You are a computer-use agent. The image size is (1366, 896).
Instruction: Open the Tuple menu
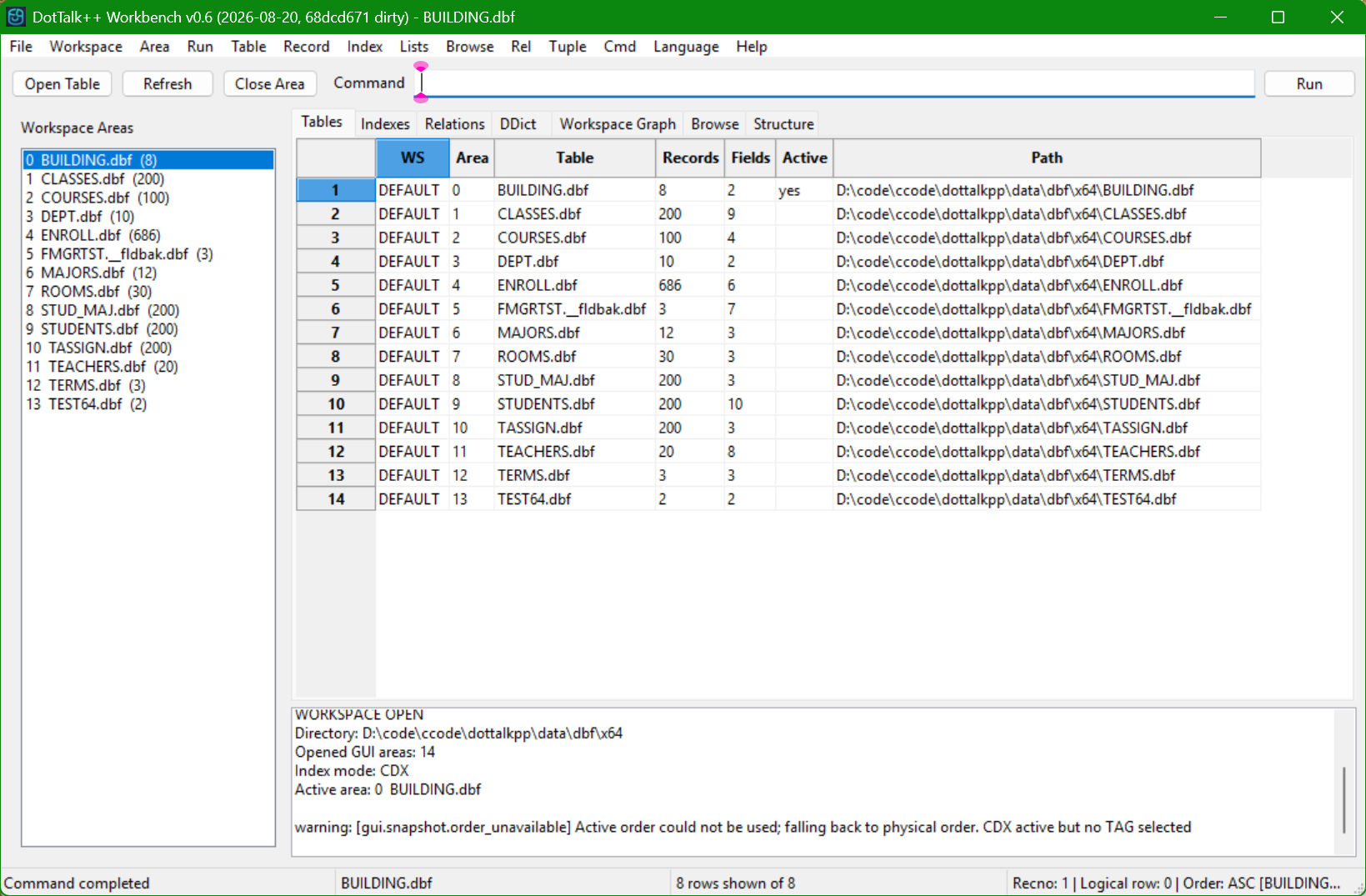click(x=568, y=47)
